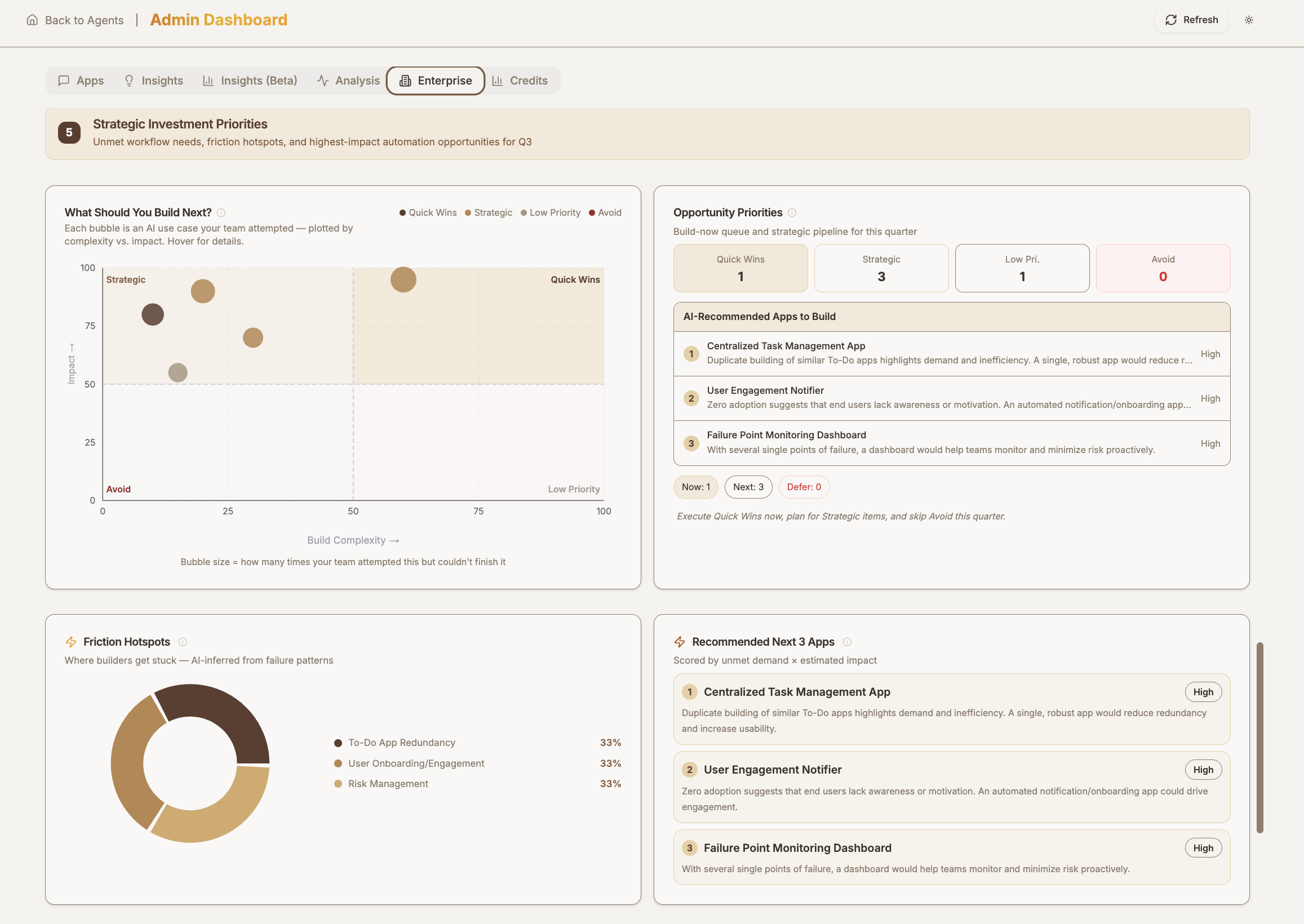Switch to the Apps tab

click(81, 81)
